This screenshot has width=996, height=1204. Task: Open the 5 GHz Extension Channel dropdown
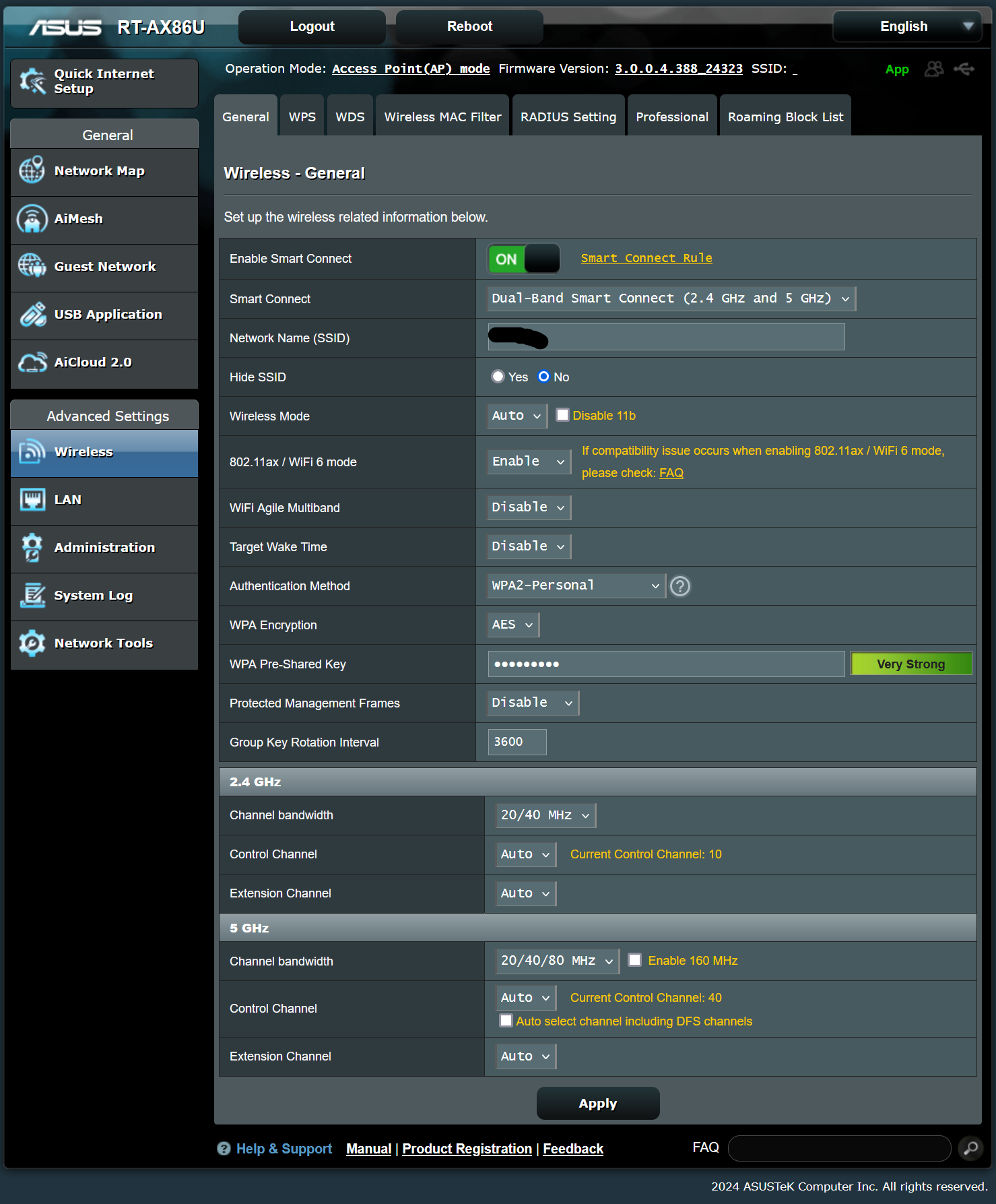coord(527,1056)
